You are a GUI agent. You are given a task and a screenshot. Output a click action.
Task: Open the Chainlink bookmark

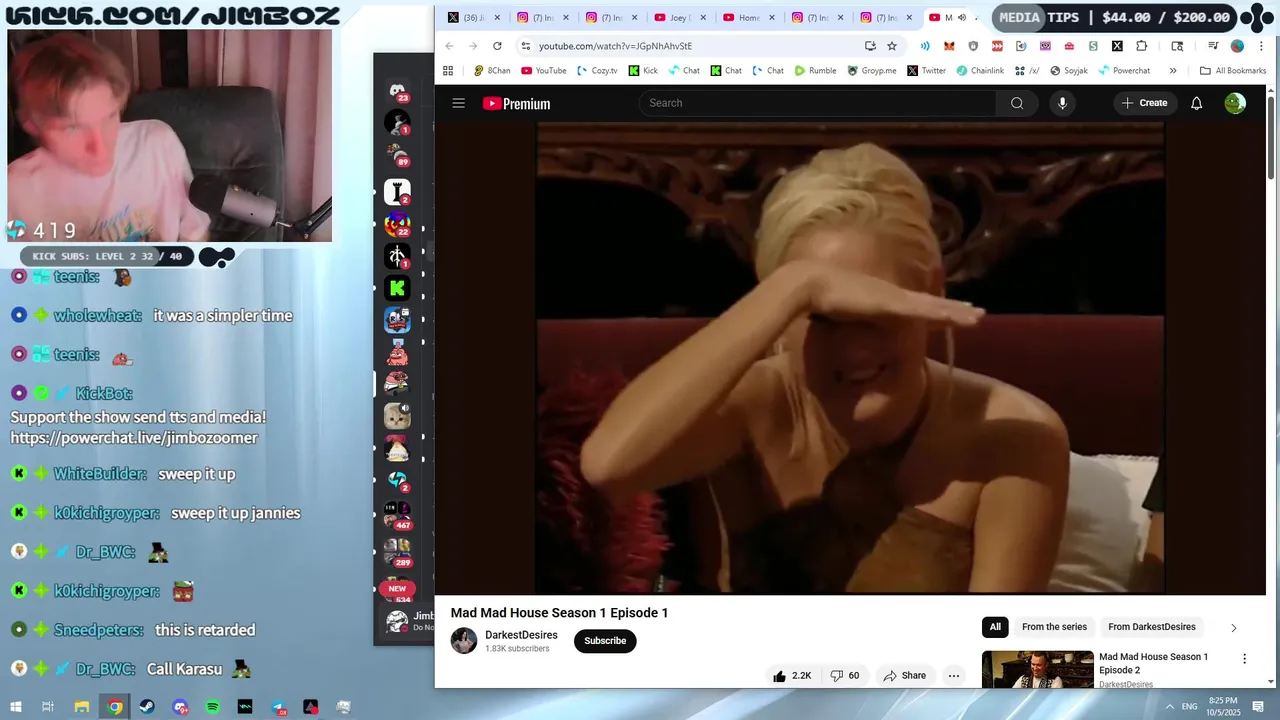tap(980, 71)
